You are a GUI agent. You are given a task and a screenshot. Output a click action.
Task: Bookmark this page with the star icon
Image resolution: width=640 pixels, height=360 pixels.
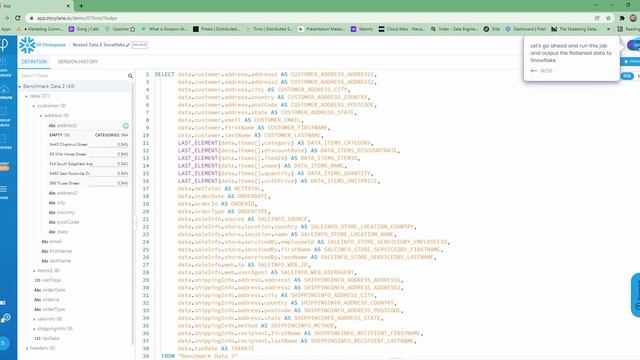click(x=609, y=18)
